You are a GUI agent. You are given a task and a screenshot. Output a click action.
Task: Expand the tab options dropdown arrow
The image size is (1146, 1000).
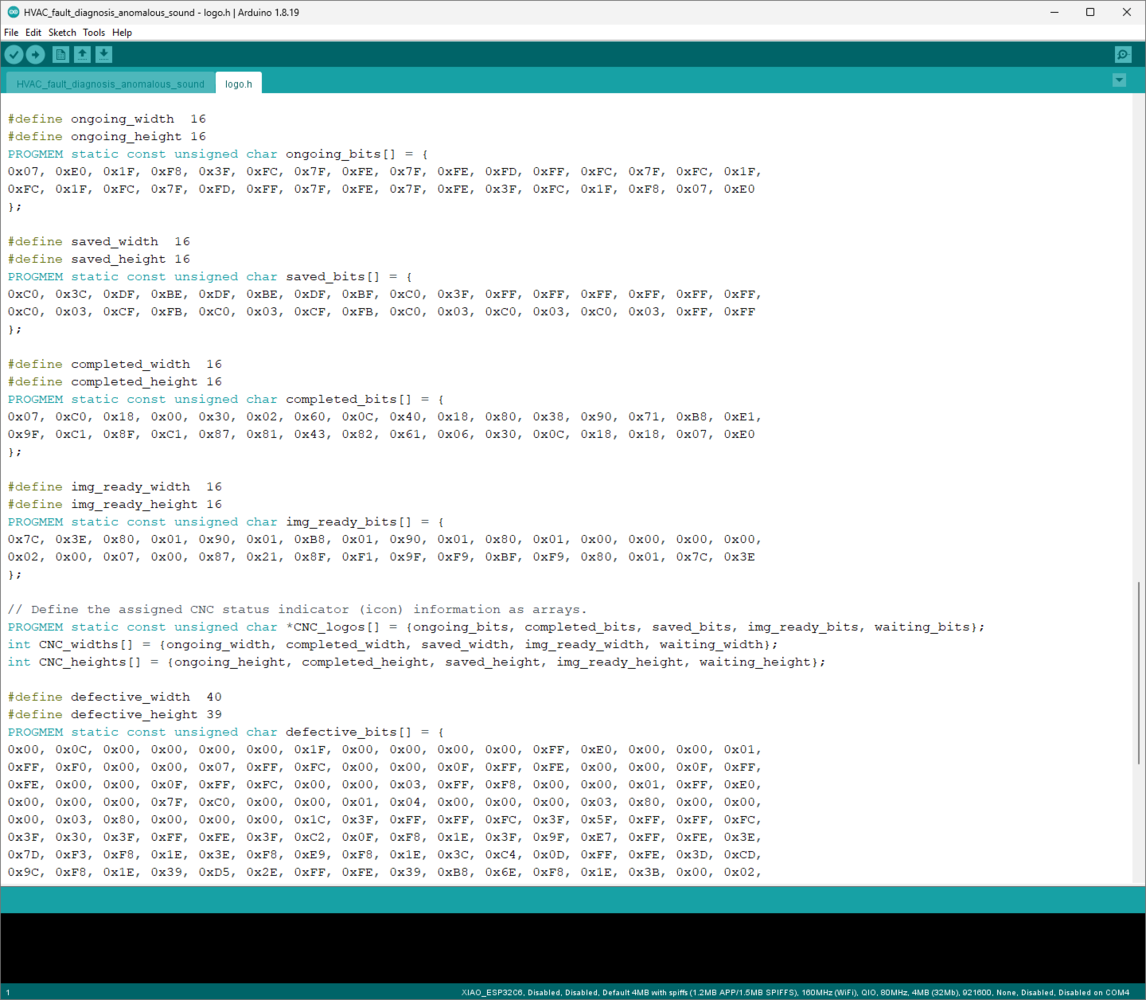click(x=1119, y=80)
